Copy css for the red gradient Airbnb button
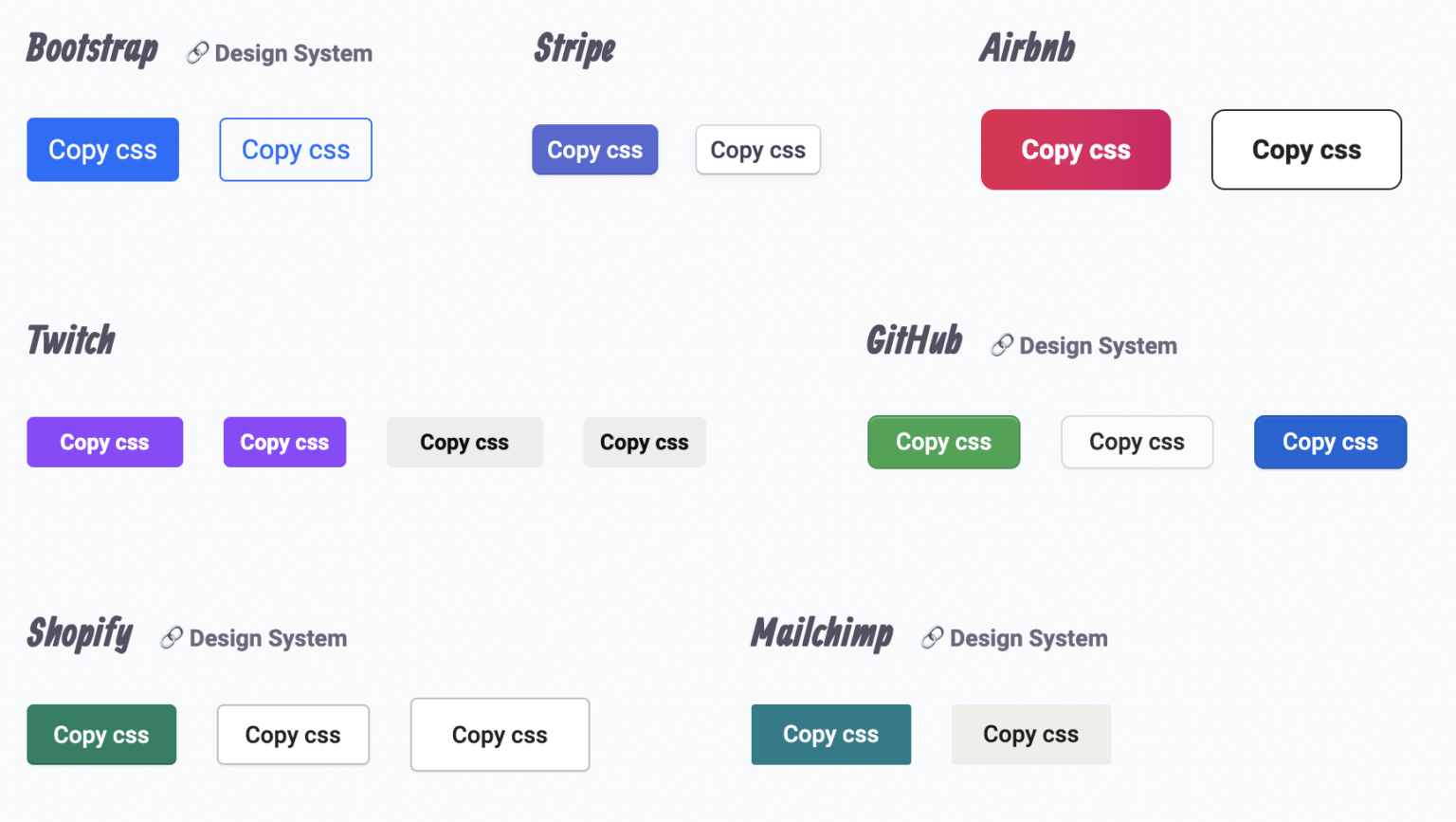 [x=1075, y=149]
